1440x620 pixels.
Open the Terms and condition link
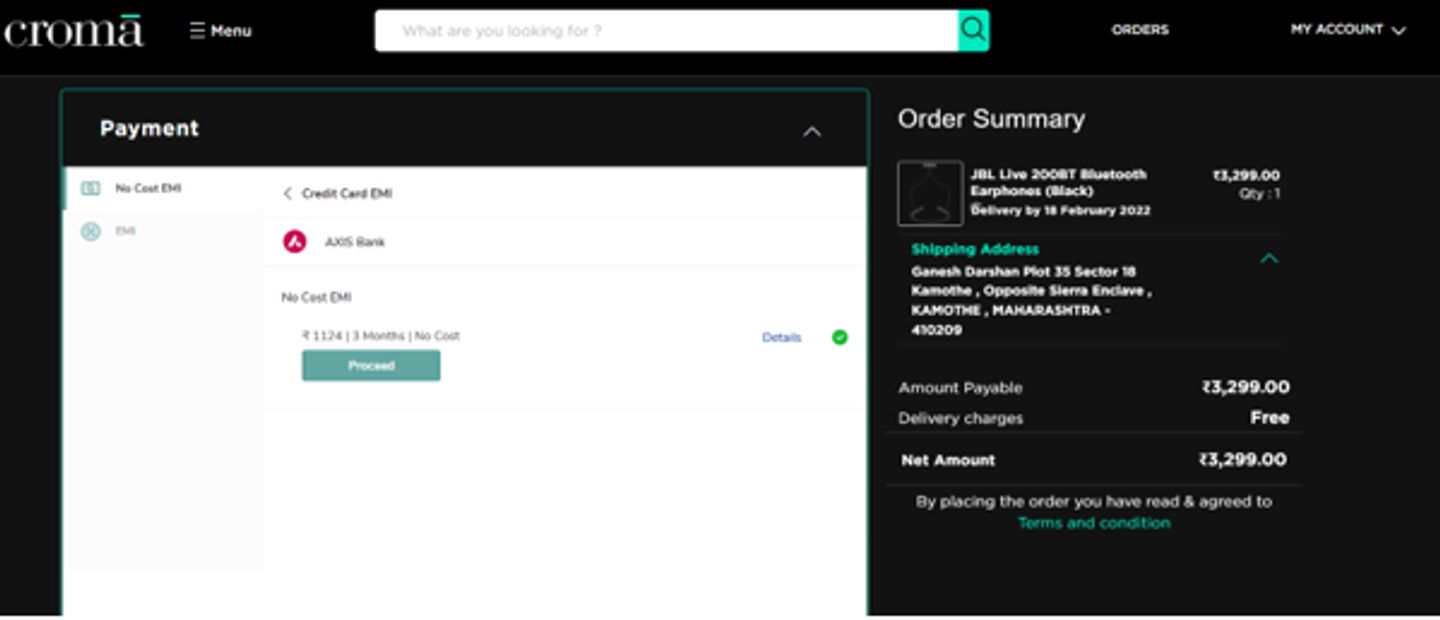(1094, 523)
